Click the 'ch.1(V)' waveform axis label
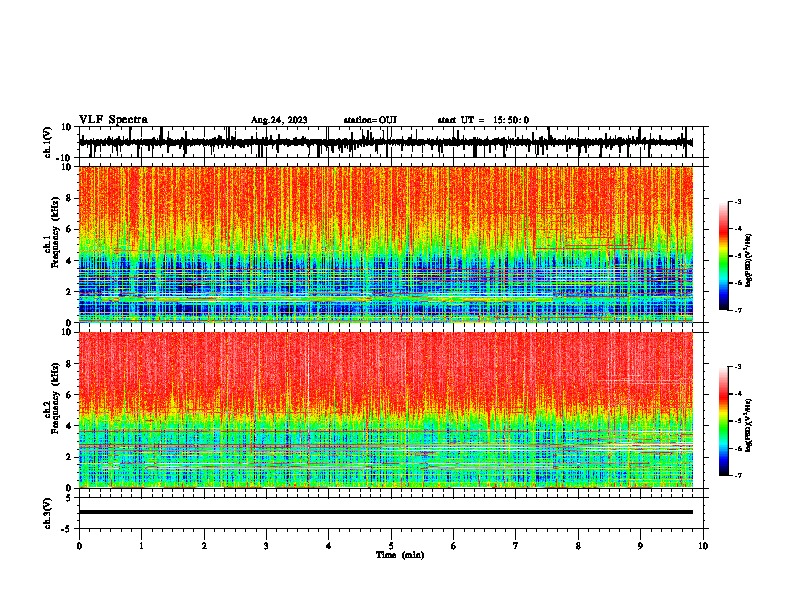 (x=48, y=142)
